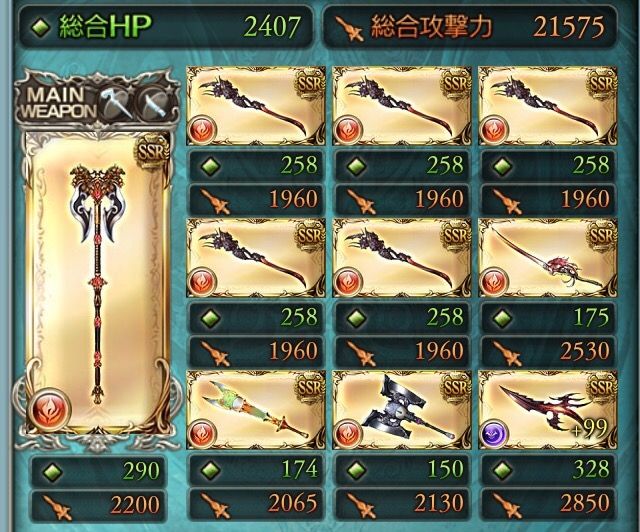This screenshot has height=532, width=640.
Task: Click the dark element icon on +99 weapon
Action: click(x=494, y=433)
